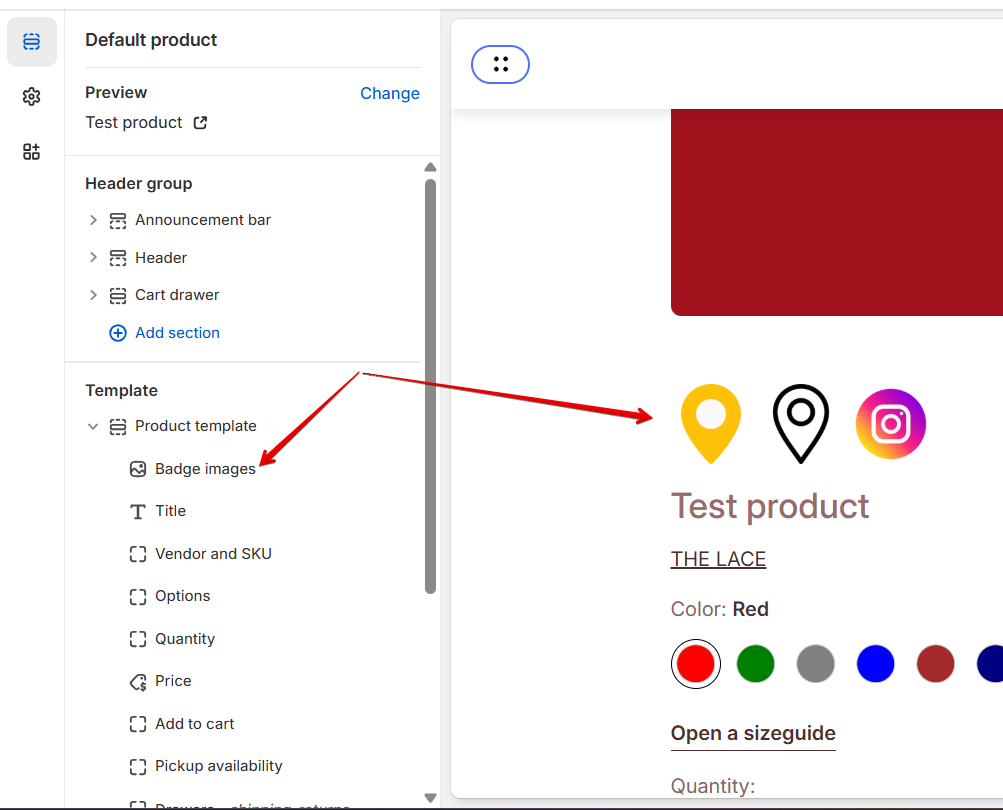The height and width of the screenshot is (810, 1003).
Task: Open the Add to cart block
Action: (194, 724)
